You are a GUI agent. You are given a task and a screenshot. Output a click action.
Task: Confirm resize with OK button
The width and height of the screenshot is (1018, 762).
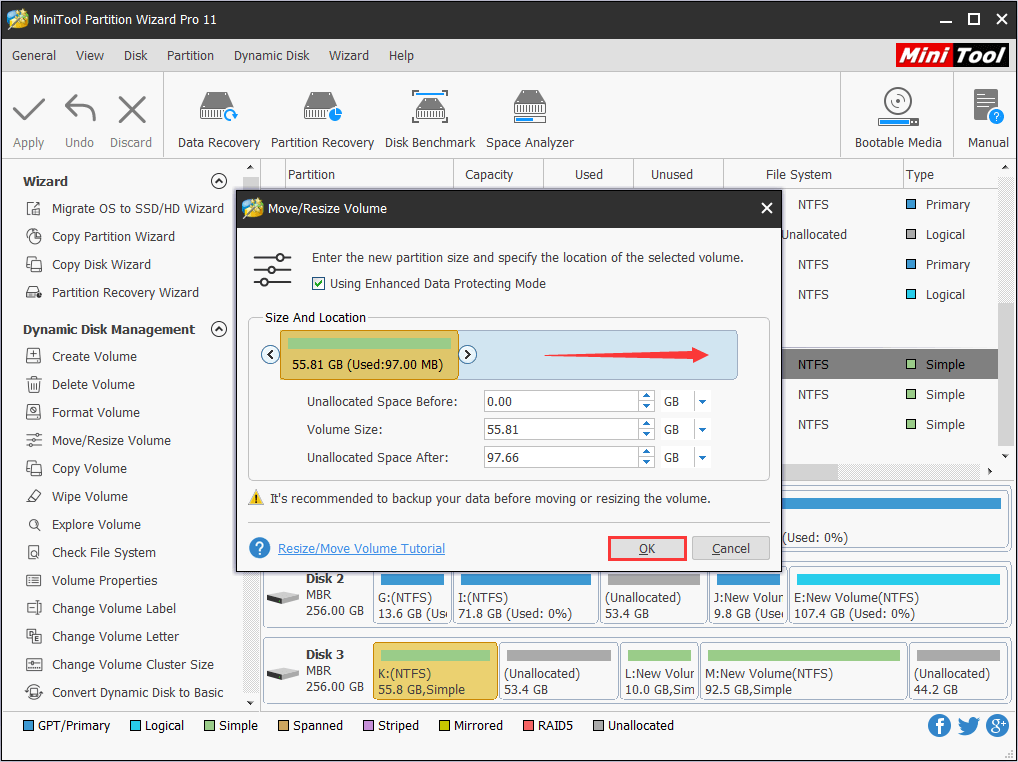pyautogui.click(x=647, y=548)
